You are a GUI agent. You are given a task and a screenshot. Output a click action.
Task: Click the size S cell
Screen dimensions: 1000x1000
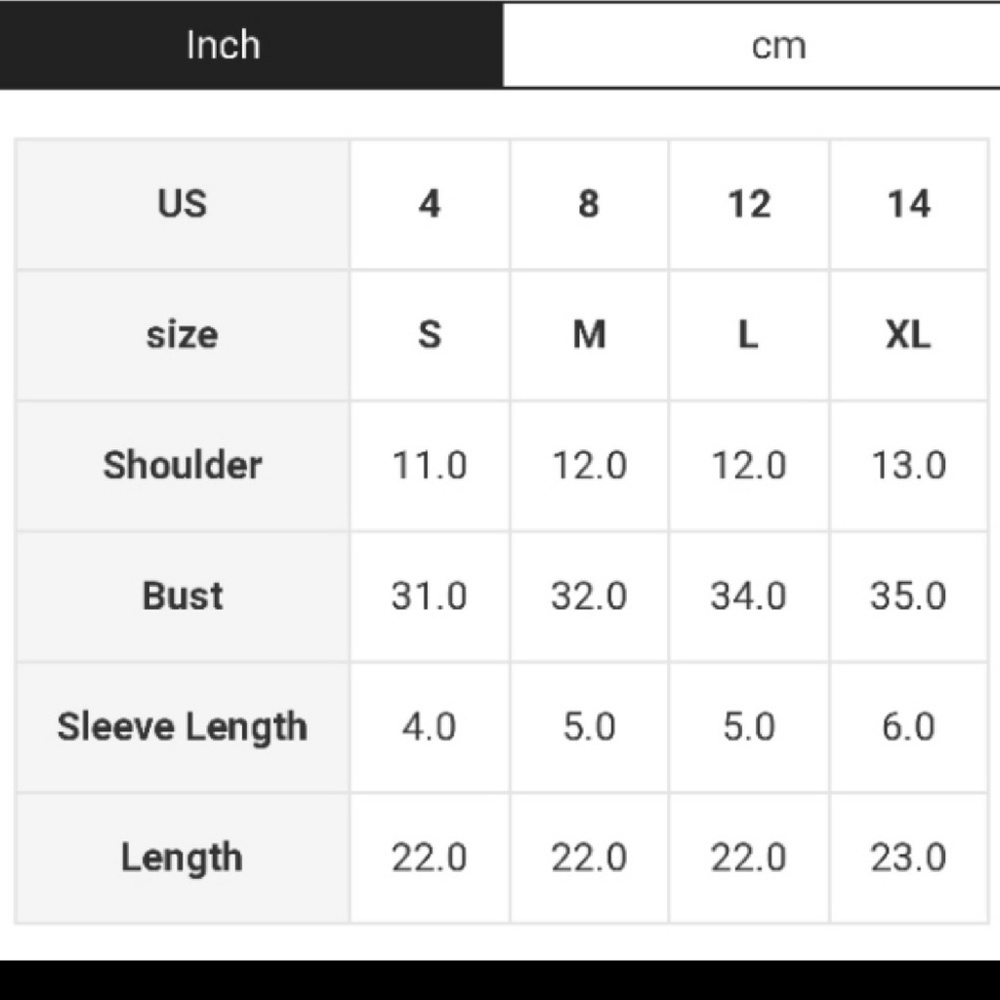pos(429,335)
